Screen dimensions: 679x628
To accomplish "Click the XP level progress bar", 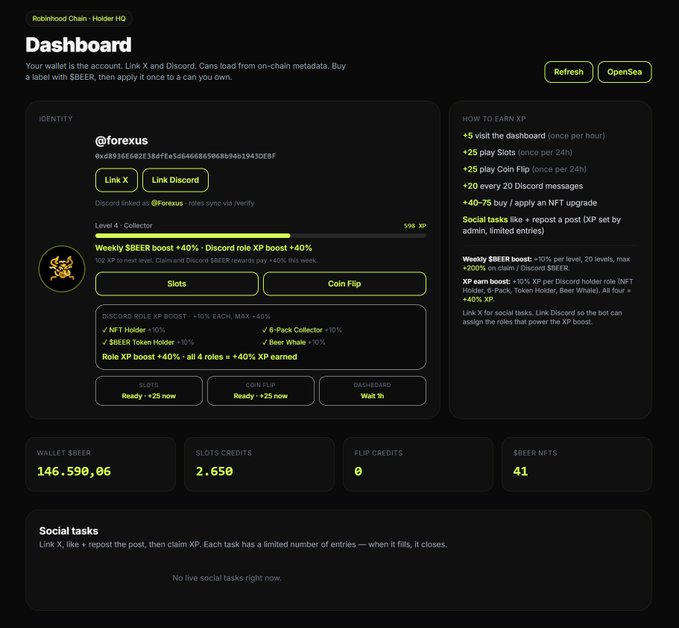I will coord(261,236).
